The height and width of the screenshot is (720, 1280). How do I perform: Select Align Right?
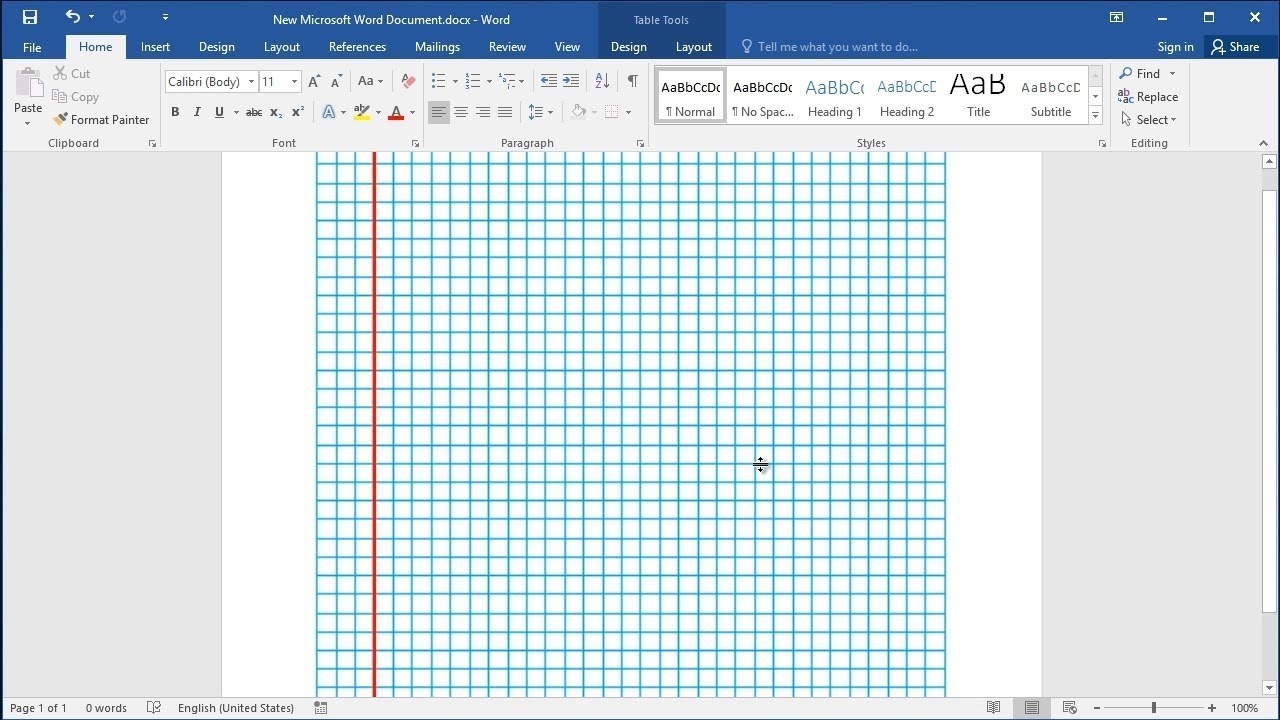coord(483,112)
